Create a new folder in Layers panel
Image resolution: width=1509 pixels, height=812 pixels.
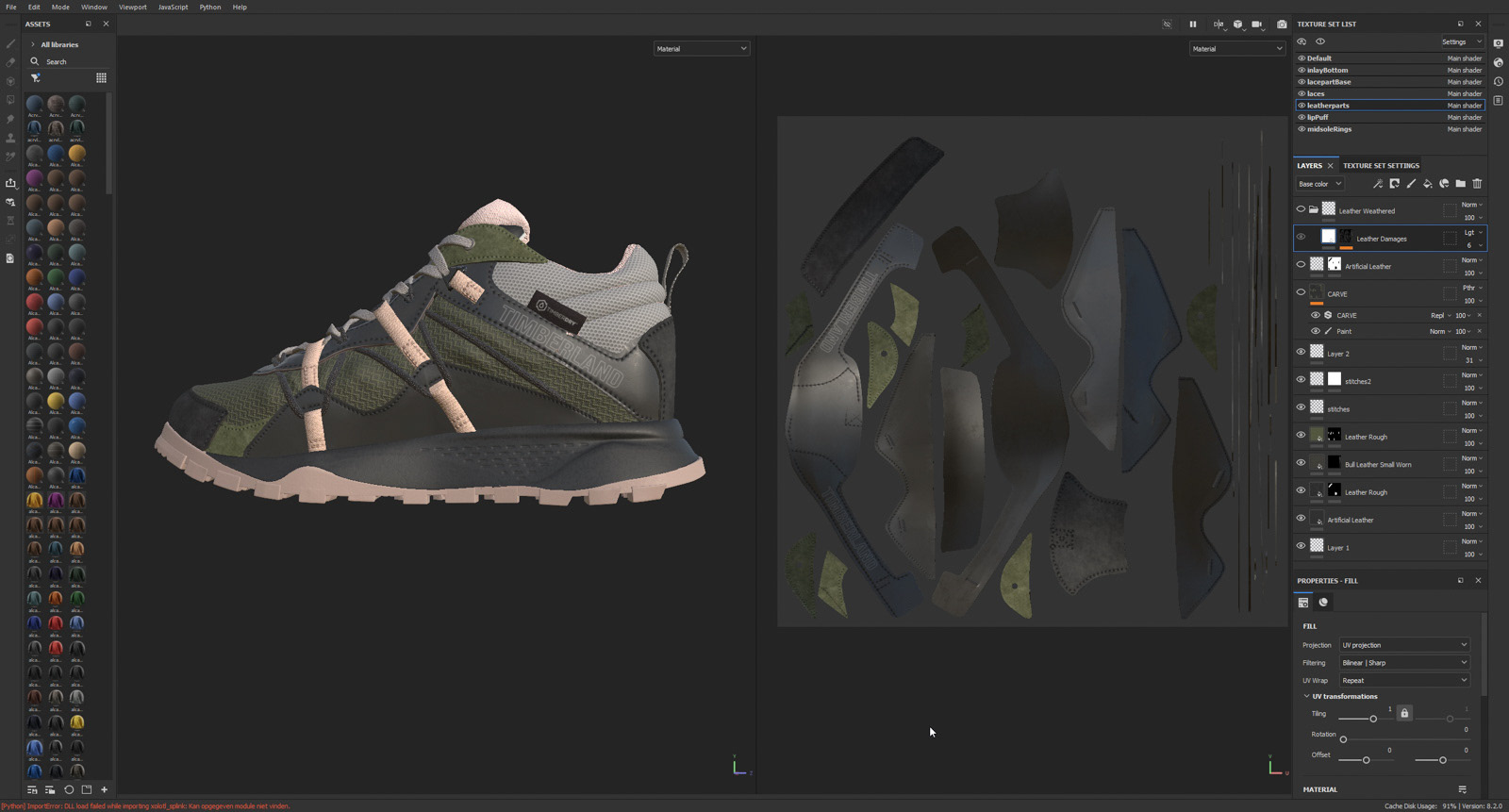(x=1460, y=184)
